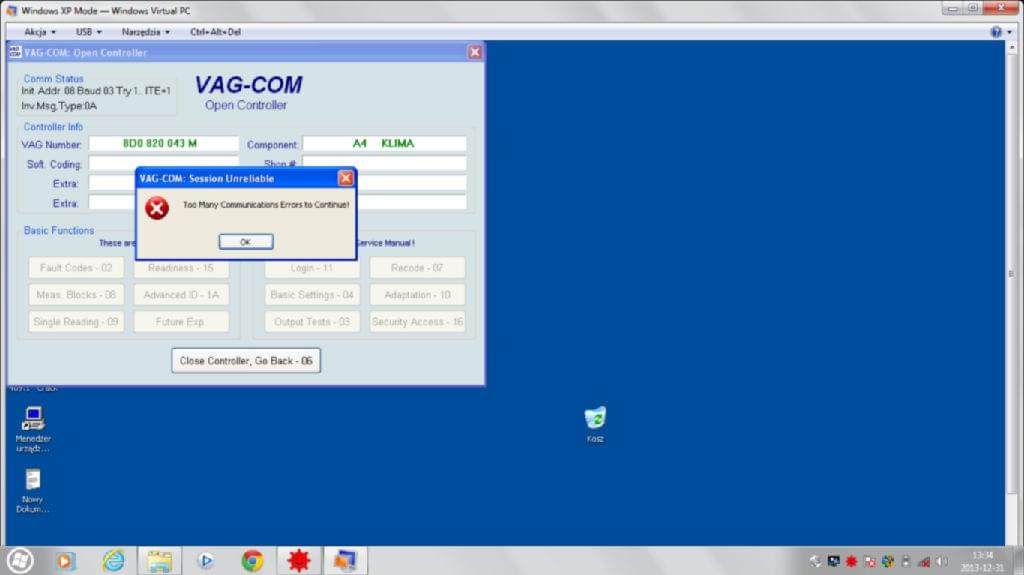Click the network connection tray icon
The image size is (1024, 575).
923,561
